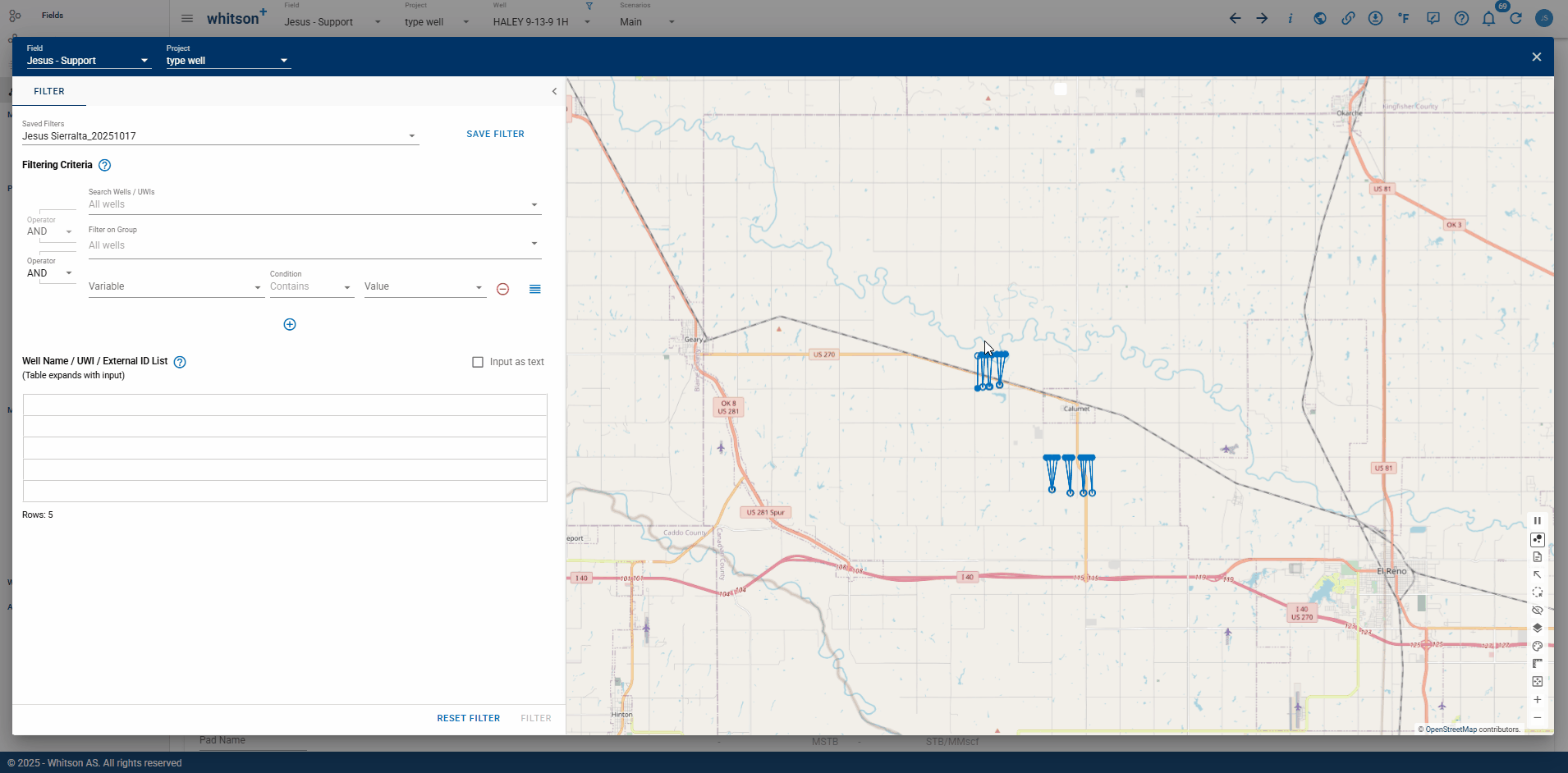Fit map to extent icon
The height and width of the screenshot is (773, 1568).
[x=1537, y=682]
